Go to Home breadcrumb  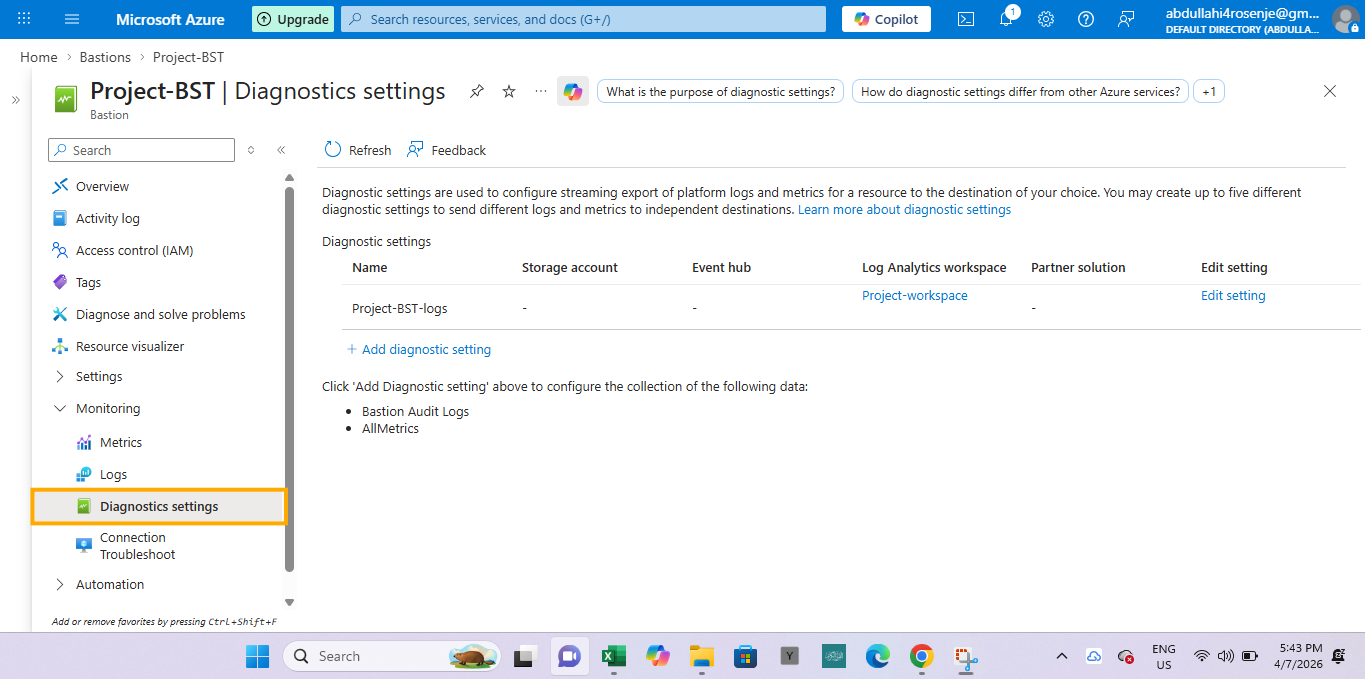pyautogui.click(x=38, y=57)
